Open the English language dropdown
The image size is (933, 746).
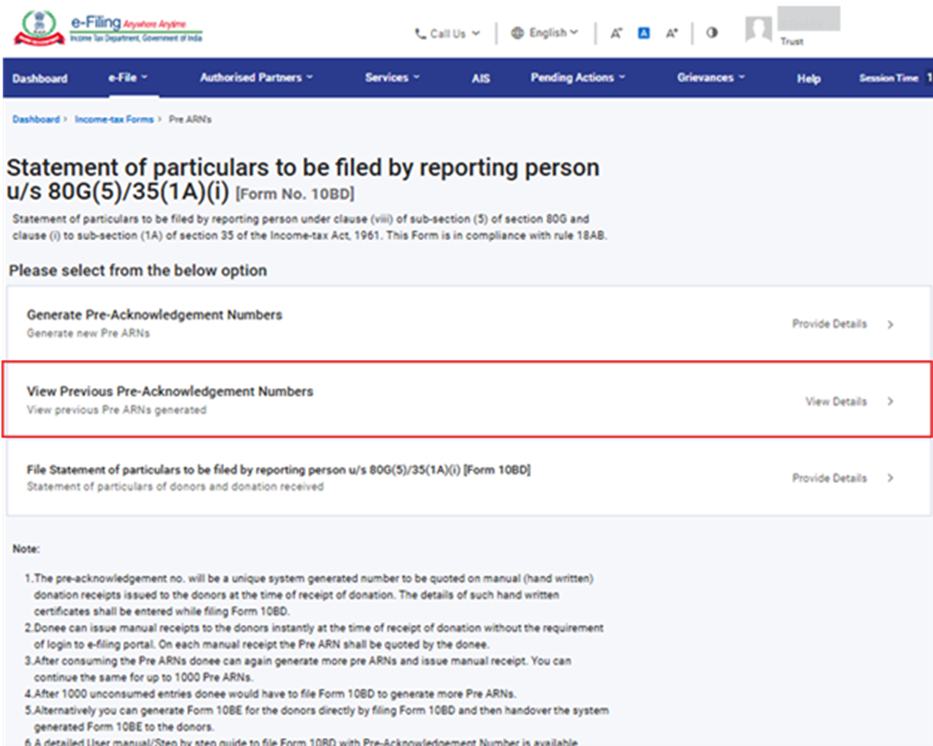pyautogui.click(x=544, y=33)
